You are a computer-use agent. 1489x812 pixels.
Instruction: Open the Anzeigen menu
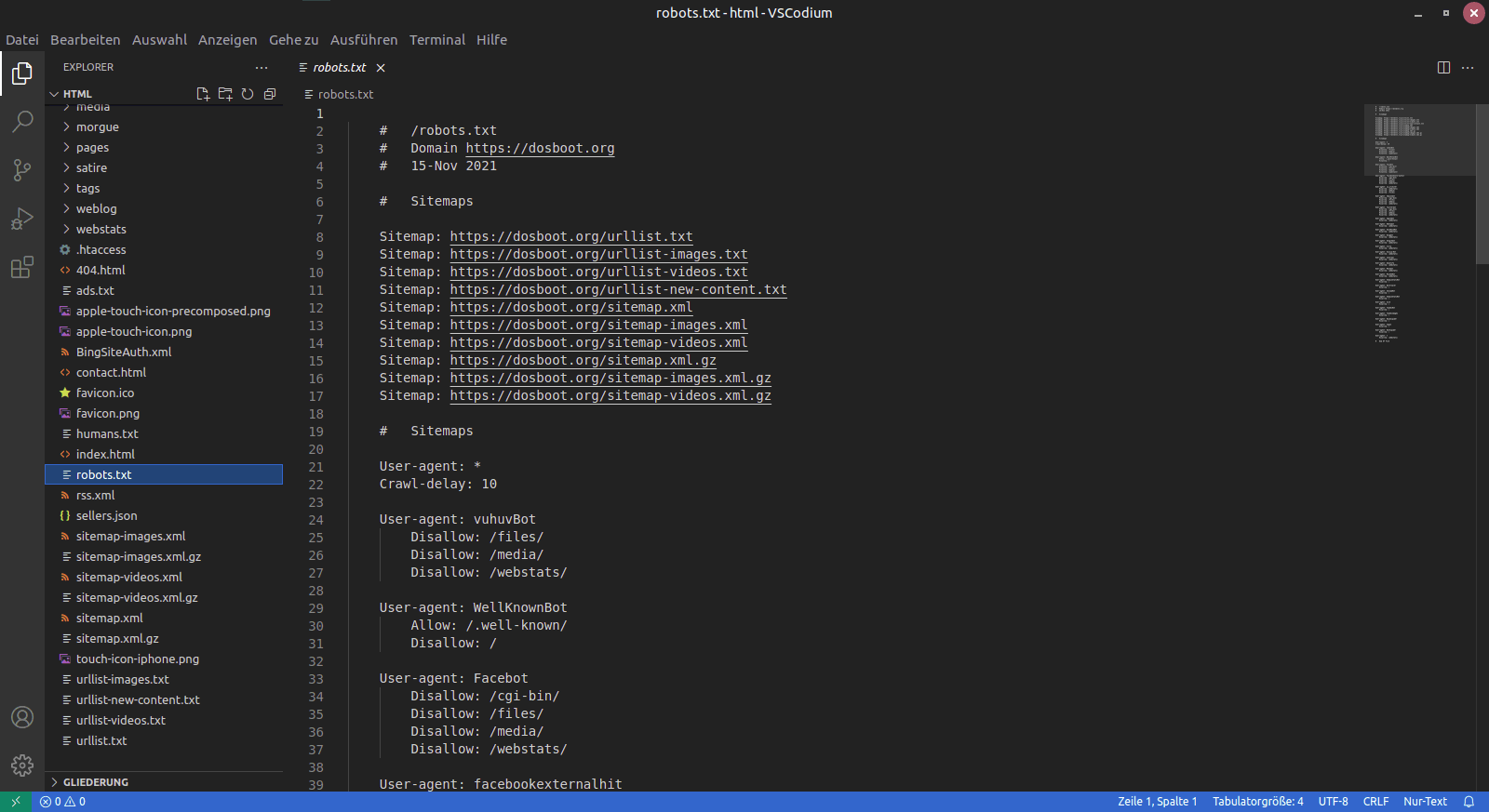tap(228, 40)
